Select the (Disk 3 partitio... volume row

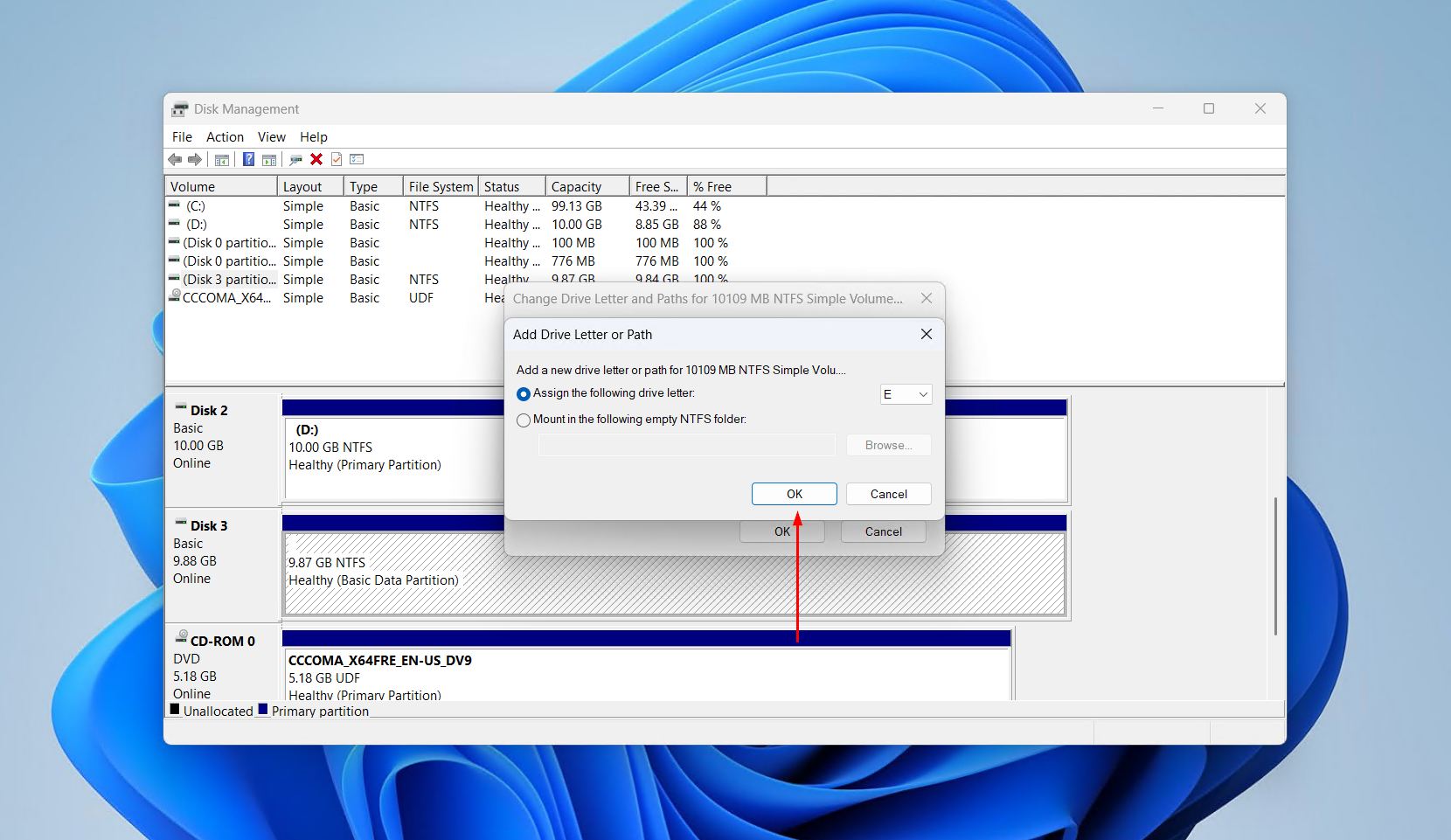(x=229, y=279)
